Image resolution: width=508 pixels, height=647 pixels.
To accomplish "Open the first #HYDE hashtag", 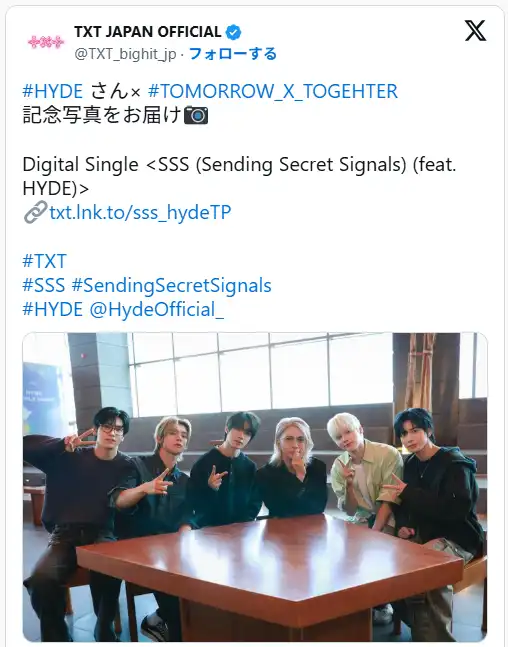I will point(53,91).
